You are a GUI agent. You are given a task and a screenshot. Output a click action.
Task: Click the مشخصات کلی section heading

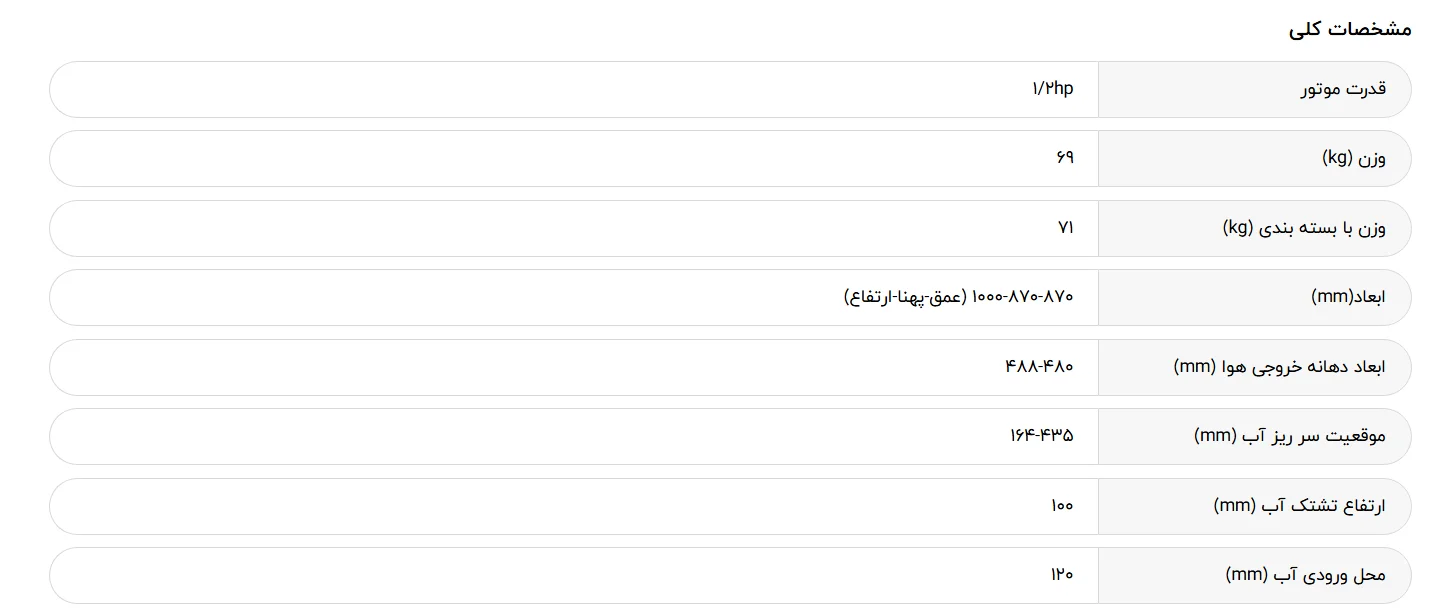click(1350, 29)
